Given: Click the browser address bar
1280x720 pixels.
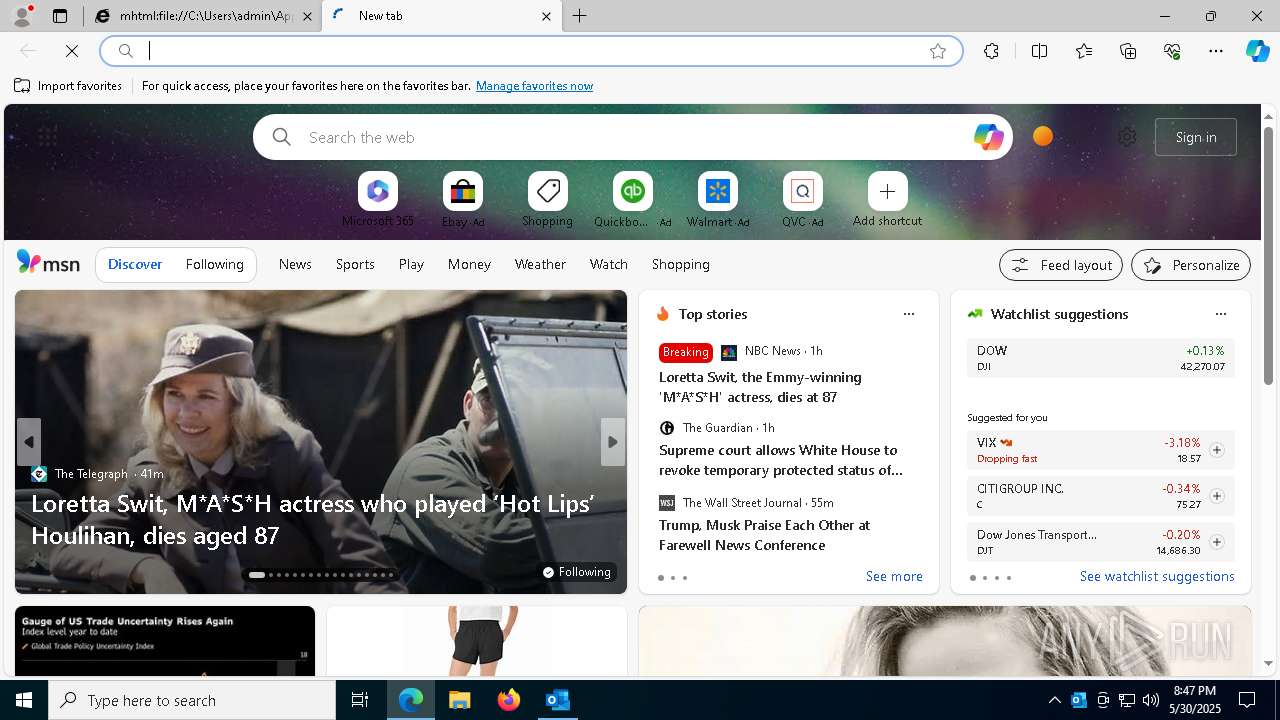Looking at the screenshot, I should [531, 51].
